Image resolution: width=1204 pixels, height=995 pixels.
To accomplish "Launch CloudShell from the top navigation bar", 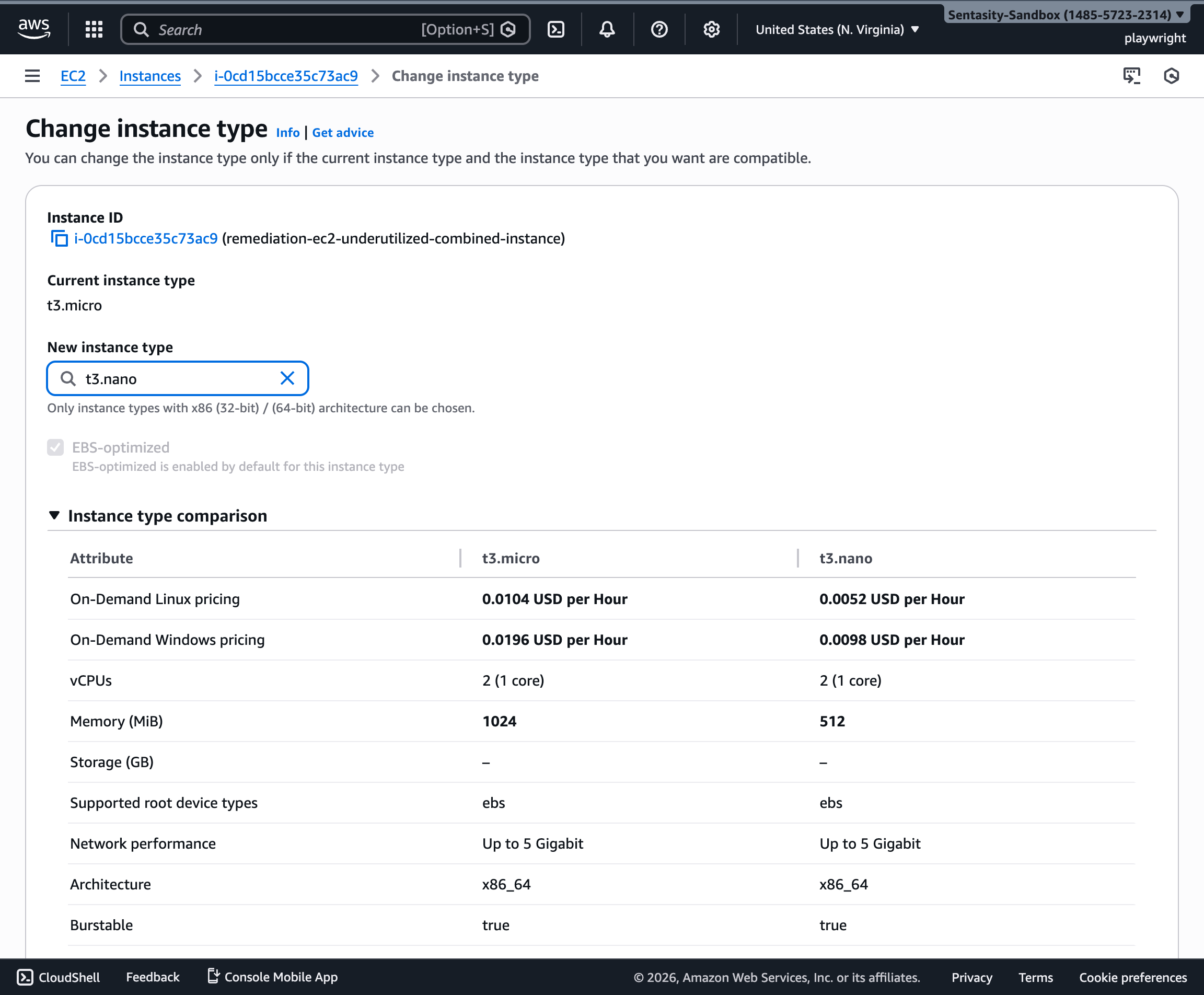I will click(556, 29).
